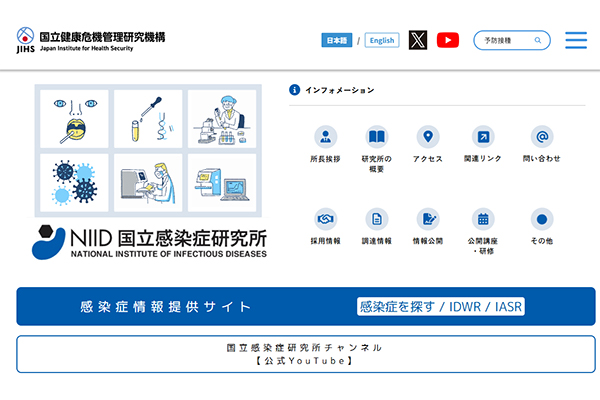Open 採用情報 handshake icon
The height and width of the screenshot is (400, 600).
[x=325, y=219]
